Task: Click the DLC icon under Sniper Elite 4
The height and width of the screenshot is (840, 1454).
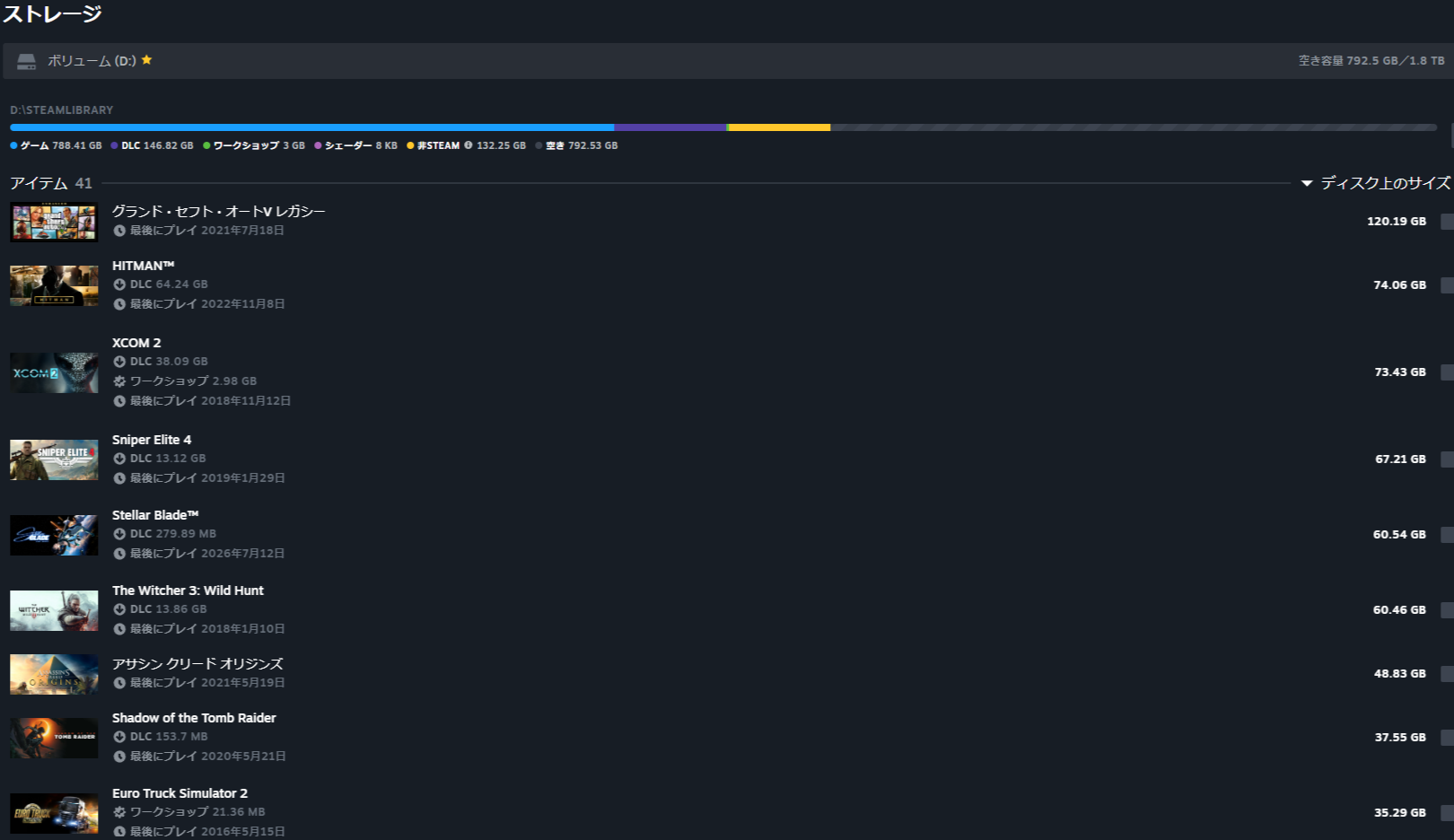Action: point(119,459)
